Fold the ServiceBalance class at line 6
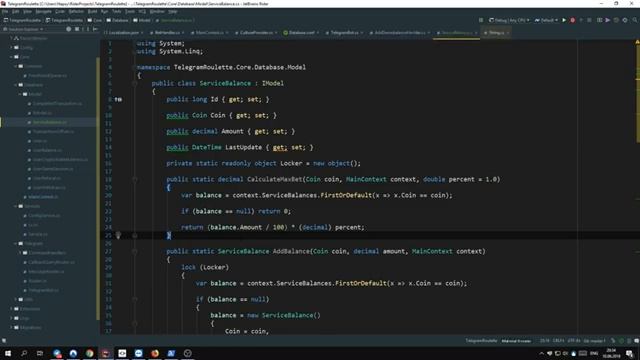640x360 pixels. click(x=134, y=83)
